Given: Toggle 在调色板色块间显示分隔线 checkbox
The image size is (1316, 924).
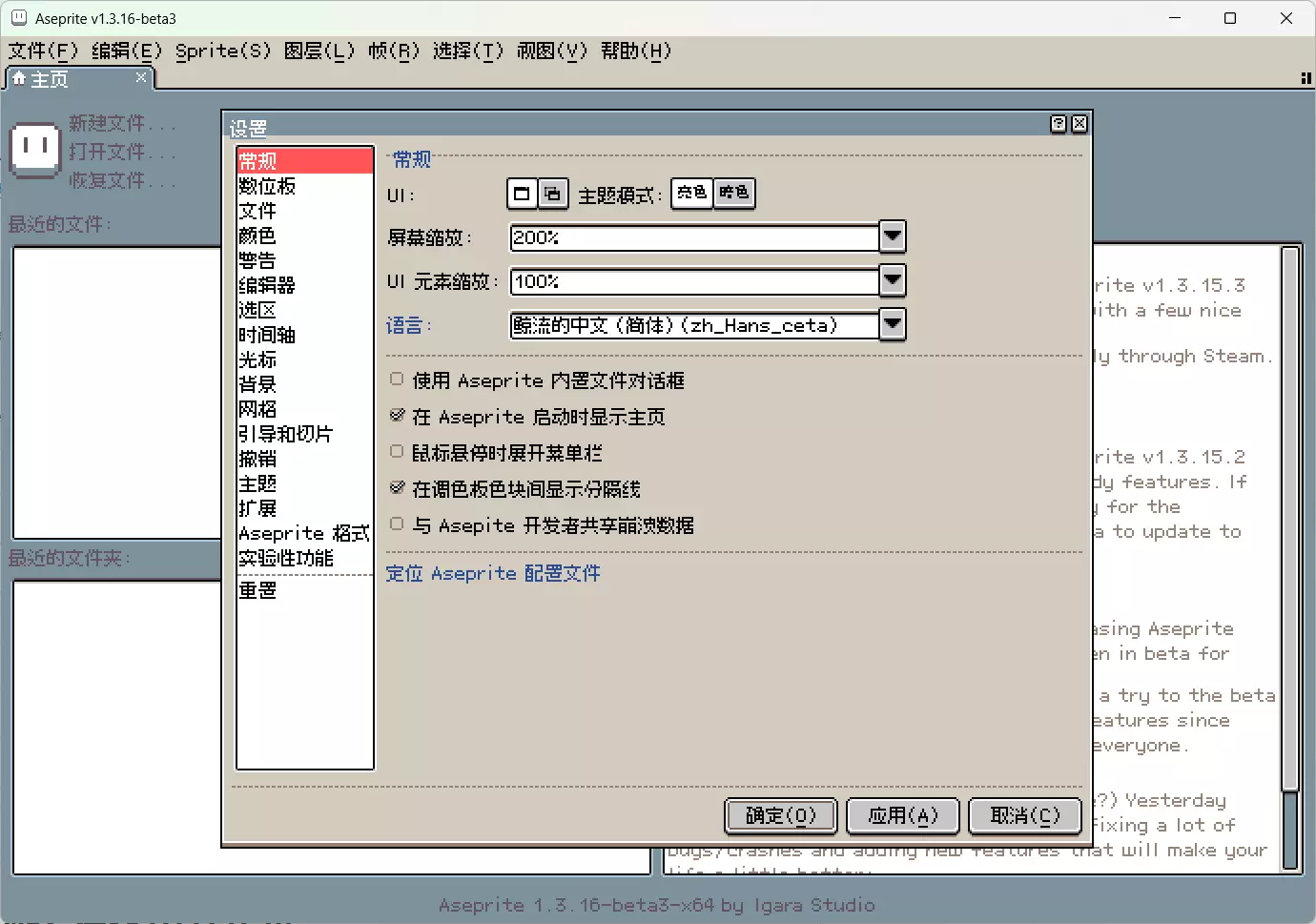Looking at the screenshot, I should pos(397,488).
